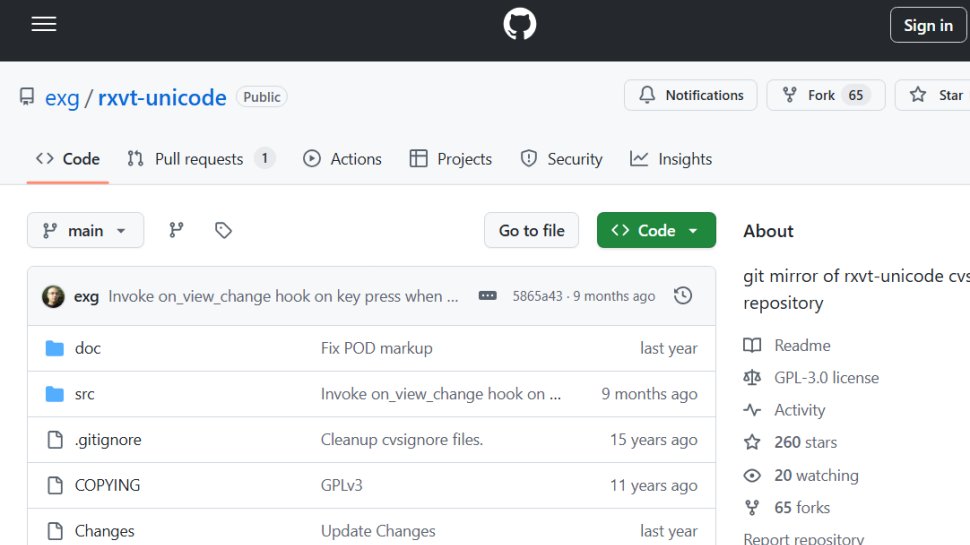
Task: Open the rxvt-unicode repository link
Action: click(x=162, y=97)
